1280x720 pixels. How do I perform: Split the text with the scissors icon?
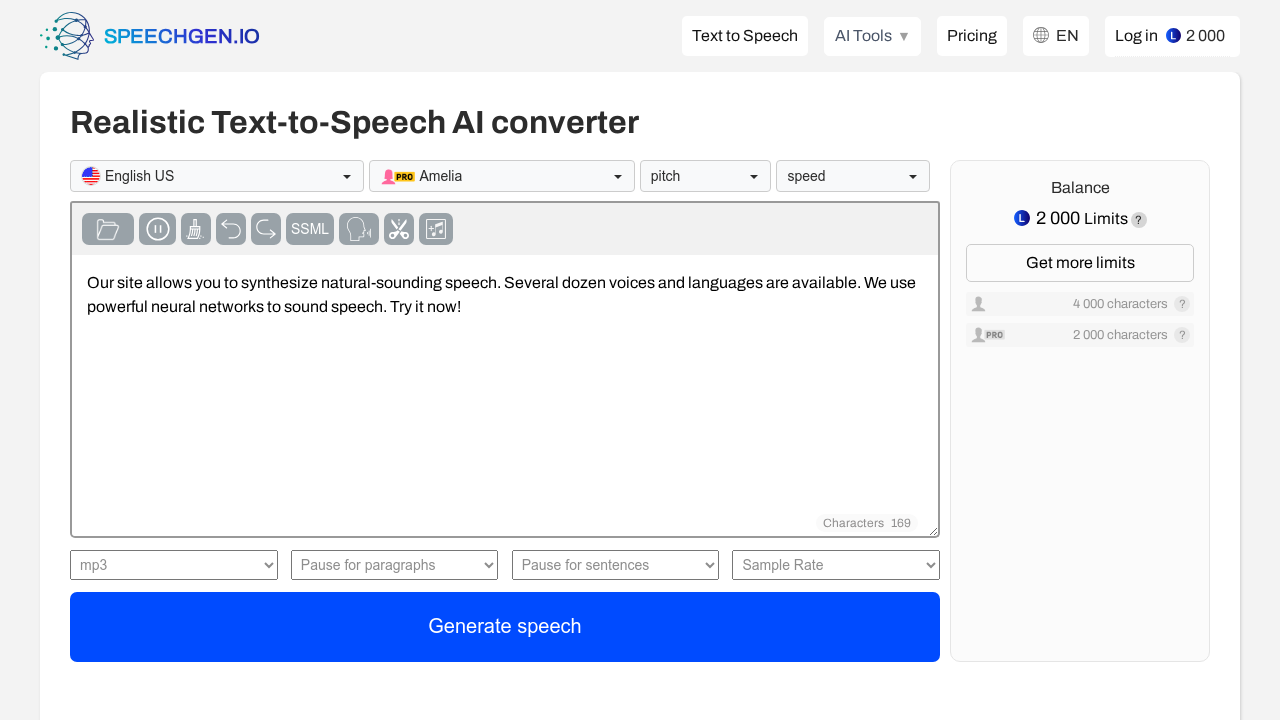[398, 229]
